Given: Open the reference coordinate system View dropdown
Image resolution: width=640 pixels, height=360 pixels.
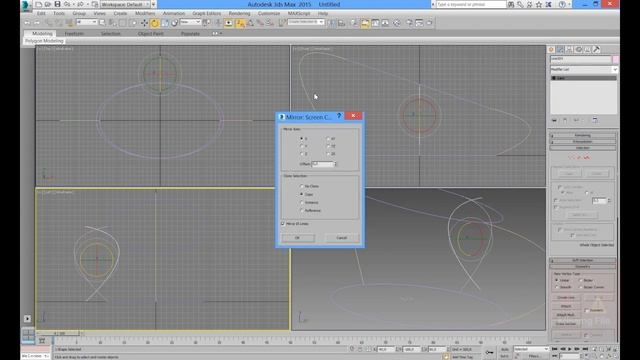Looking at the screenshot, I should 191,22.
